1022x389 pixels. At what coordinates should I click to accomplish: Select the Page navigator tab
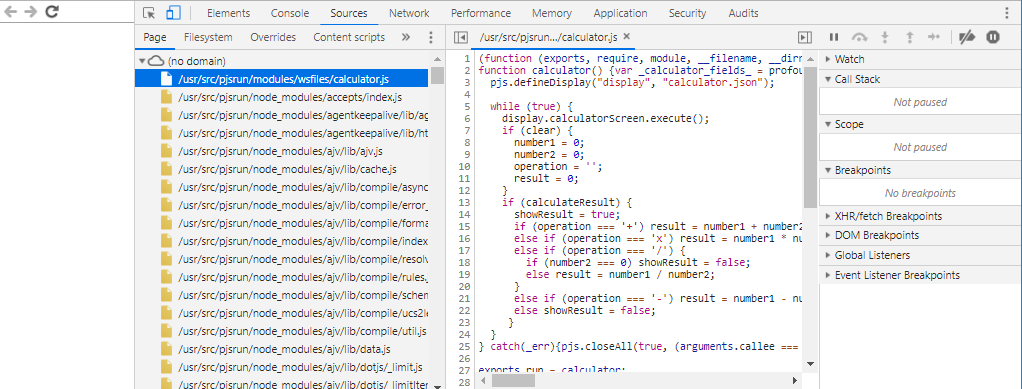point(155,38)
